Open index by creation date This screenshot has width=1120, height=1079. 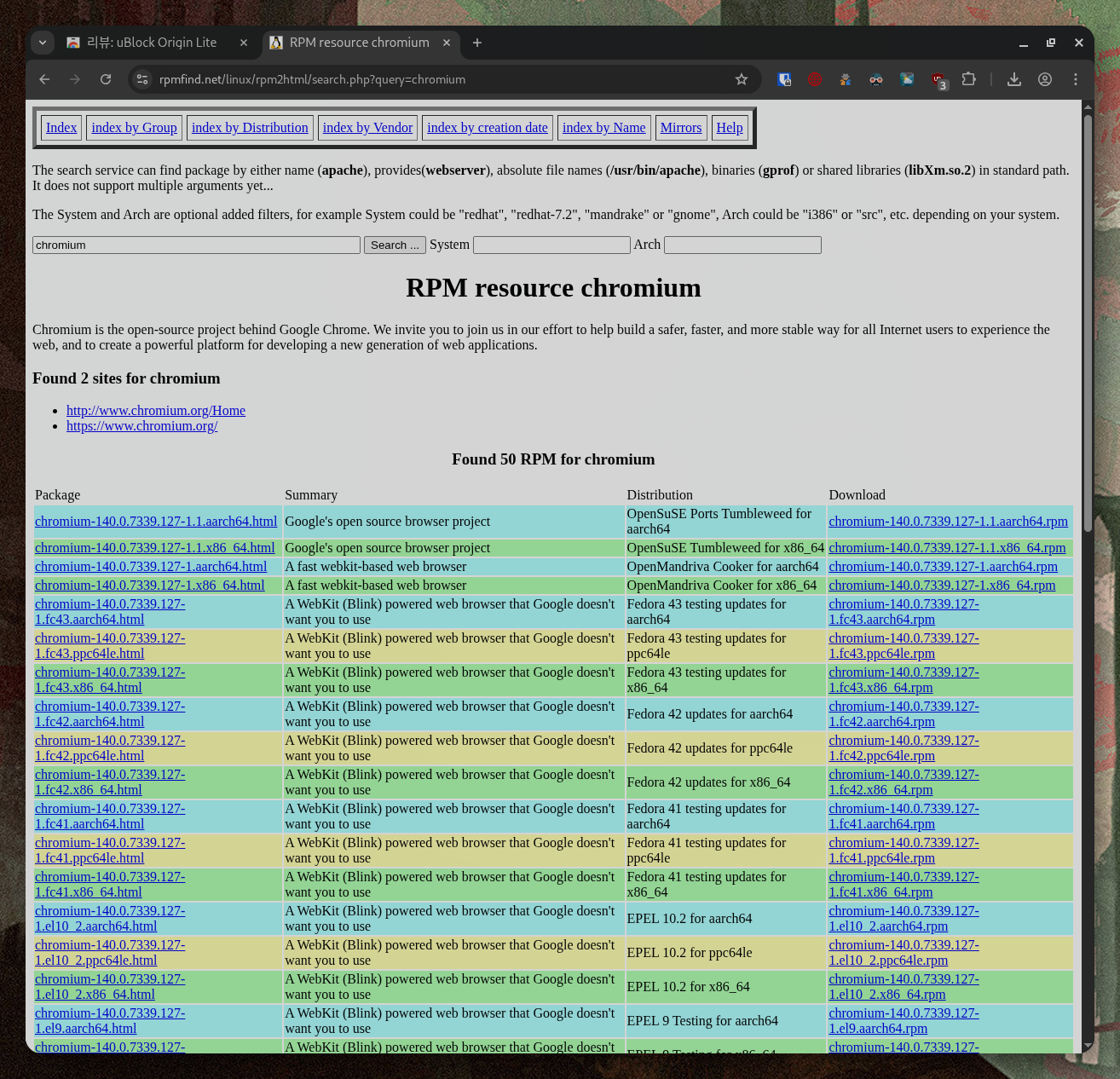(x=488, y=128)
